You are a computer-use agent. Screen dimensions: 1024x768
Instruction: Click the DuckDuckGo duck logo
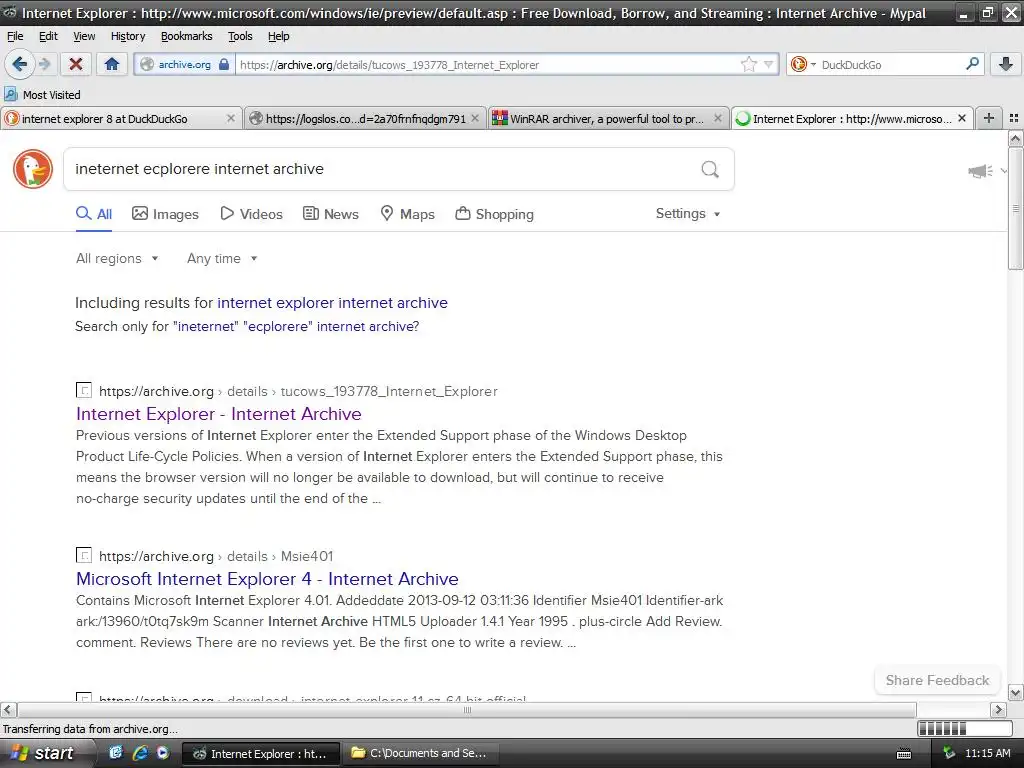click(33, 169)
